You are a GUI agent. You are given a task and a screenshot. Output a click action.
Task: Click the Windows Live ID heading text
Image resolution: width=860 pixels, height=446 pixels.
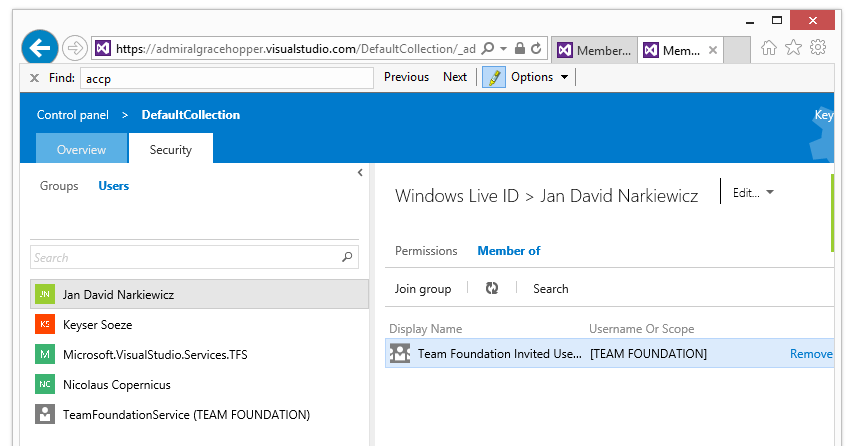click(456, 196)
